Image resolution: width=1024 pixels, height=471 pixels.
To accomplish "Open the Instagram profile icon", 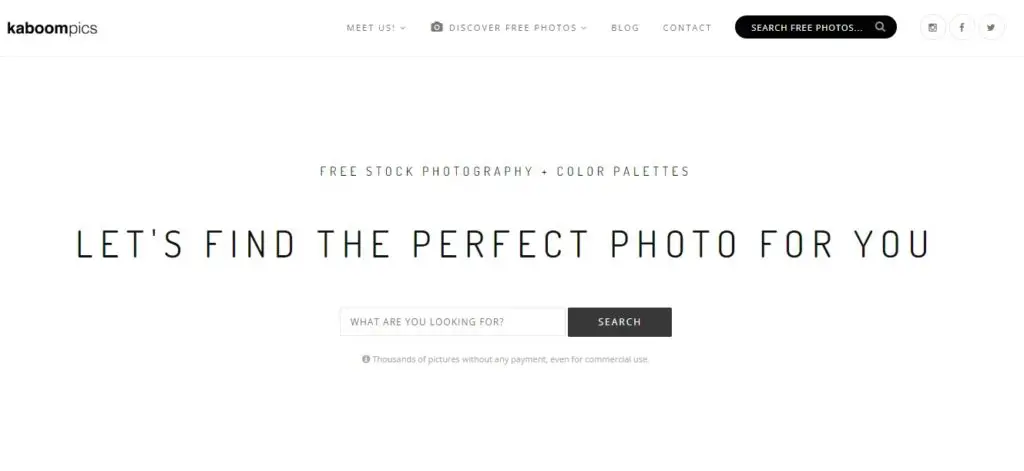I will coord(933,27).
